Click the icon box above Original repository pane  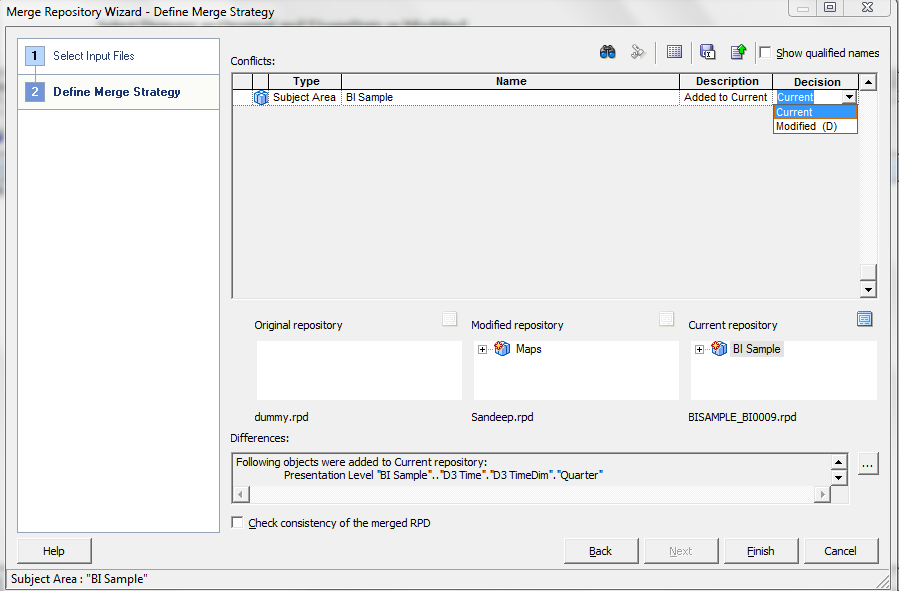tap(449, 318)
